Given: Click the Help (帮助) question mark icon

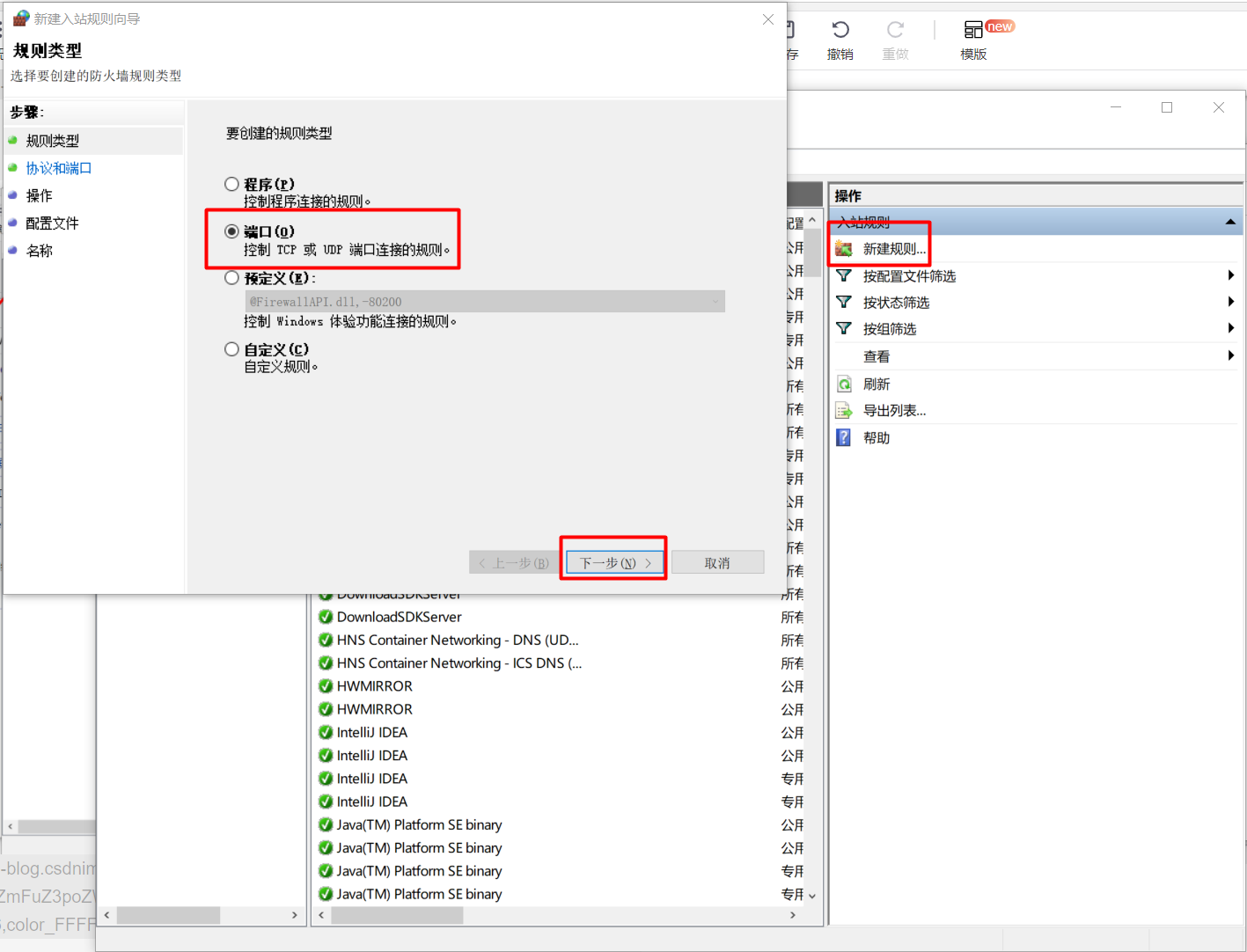Looking at the screenshot, I should tap(844, 438).
